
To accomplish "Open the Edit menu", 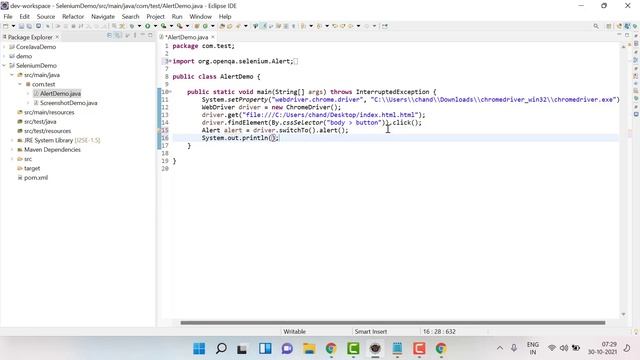I will (x=24, y=17).
